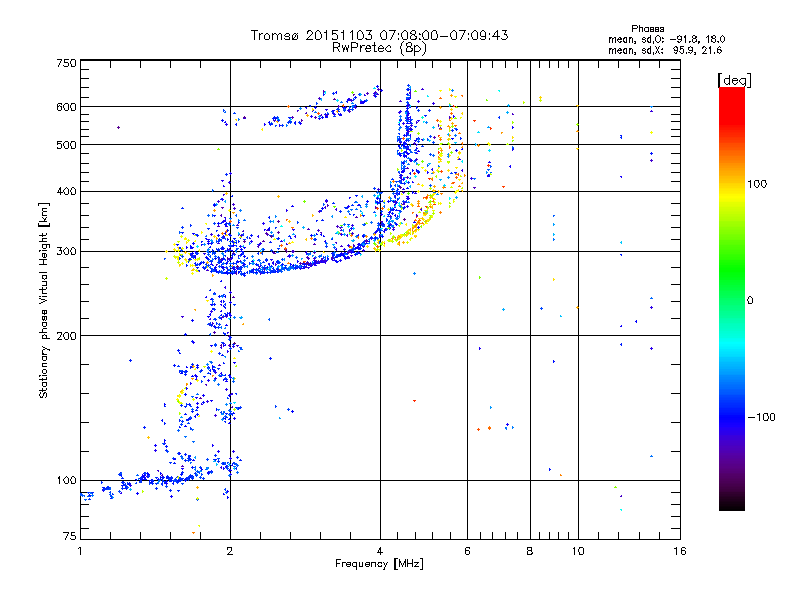Screen dimensions: 800x600
Task: Click the '600' height tick label
Action: point(66,107)
